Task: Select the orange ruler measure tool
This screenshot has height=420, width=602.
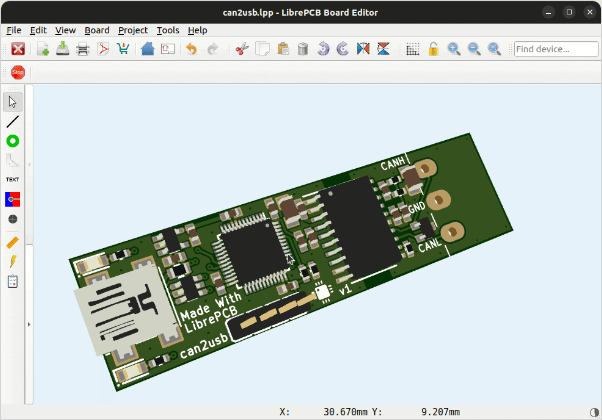Action: tap(13, 242)
